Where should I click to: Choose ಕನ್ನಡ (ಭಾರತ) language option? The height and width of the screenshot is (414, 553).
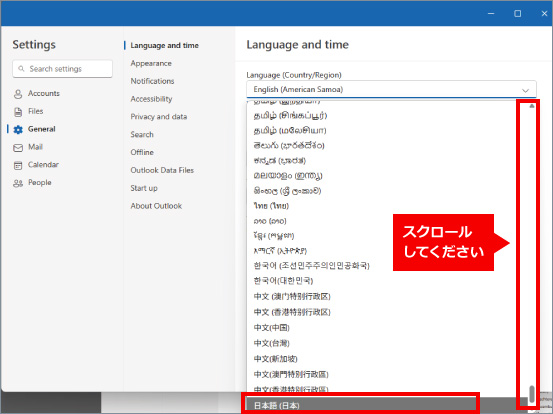click(280, 161)
